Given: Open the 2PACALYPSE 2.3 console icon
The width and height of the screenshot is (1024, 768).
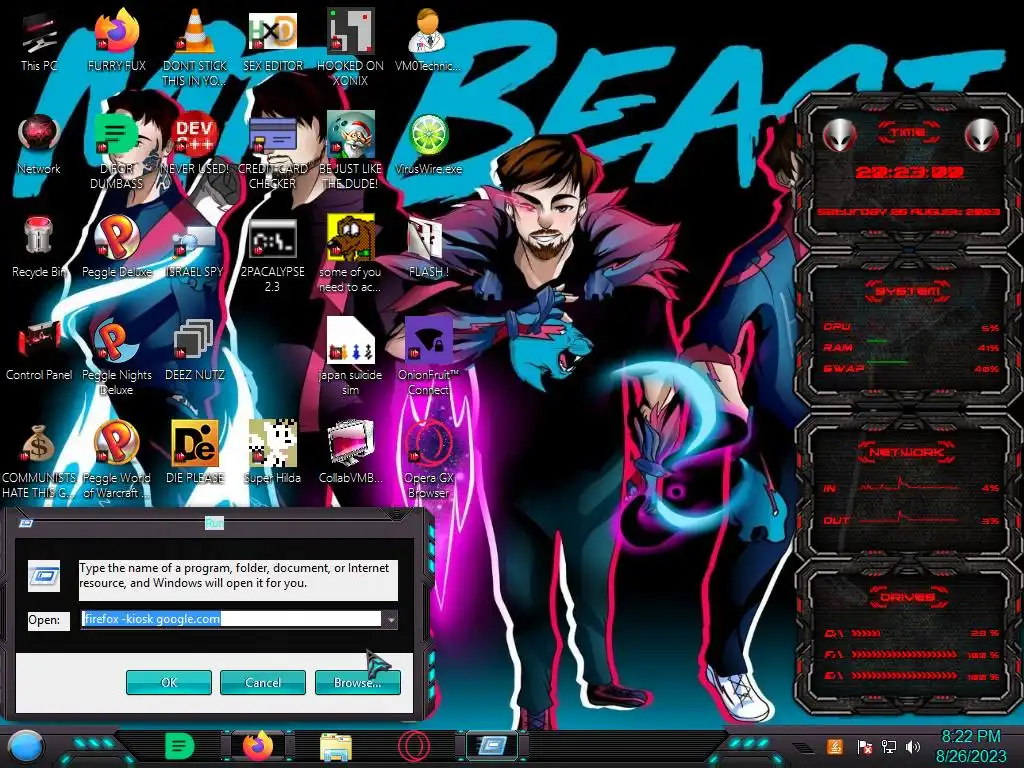Looking at the screenshot, I should point(272,253).
